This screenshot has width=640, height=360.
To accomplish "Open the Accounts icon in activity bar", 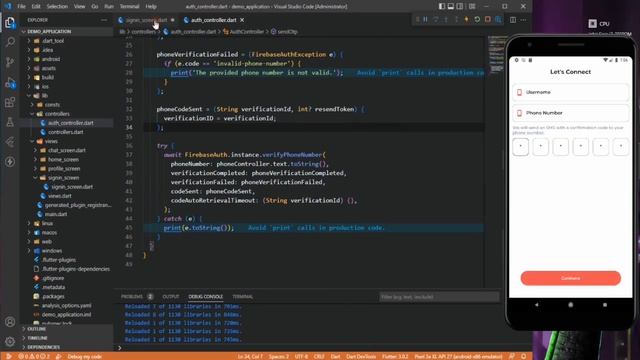I will [10, 322].
